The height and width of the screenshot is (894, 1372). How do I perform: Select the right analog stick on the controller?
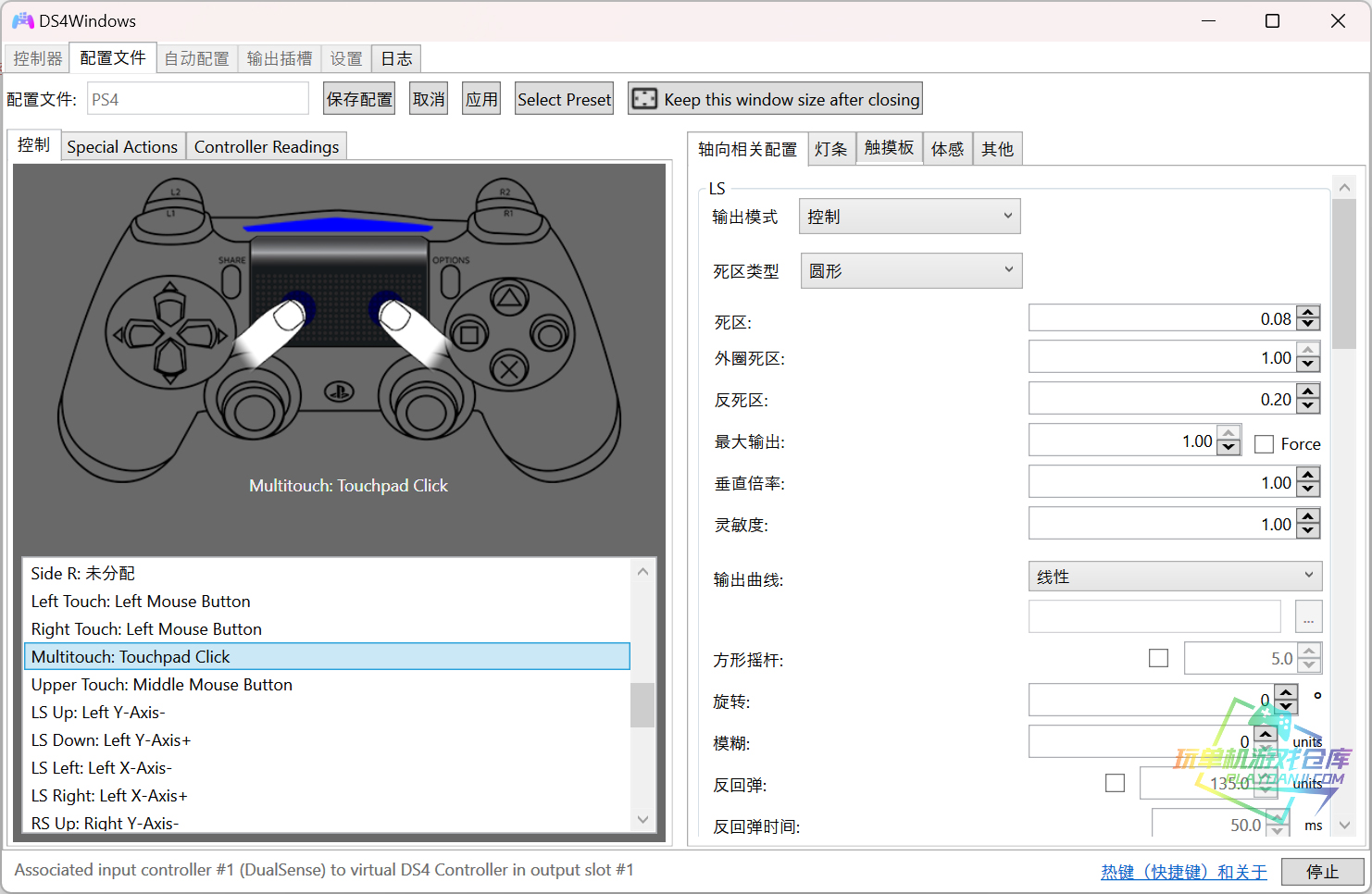(x=426, y=409)
